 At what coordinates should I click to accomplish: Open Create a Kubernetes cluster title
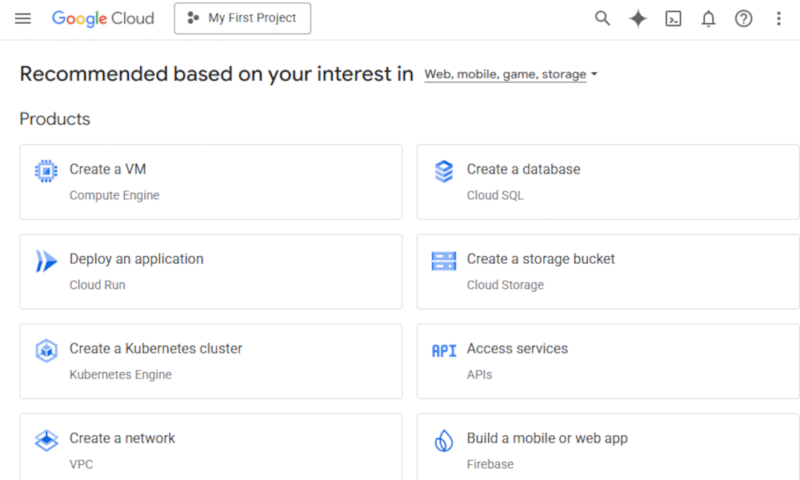tap(156, 349)
